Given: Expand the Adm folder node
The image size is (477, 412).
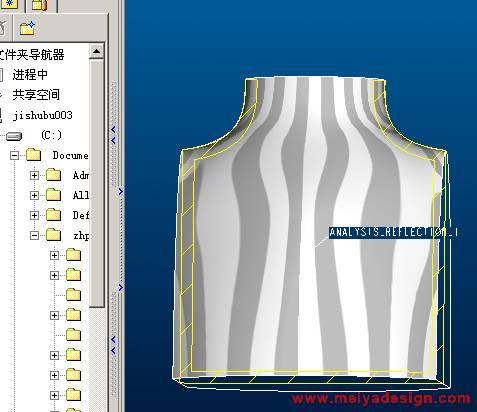Looking at the screenshot, I should click(x=34, y=175).
